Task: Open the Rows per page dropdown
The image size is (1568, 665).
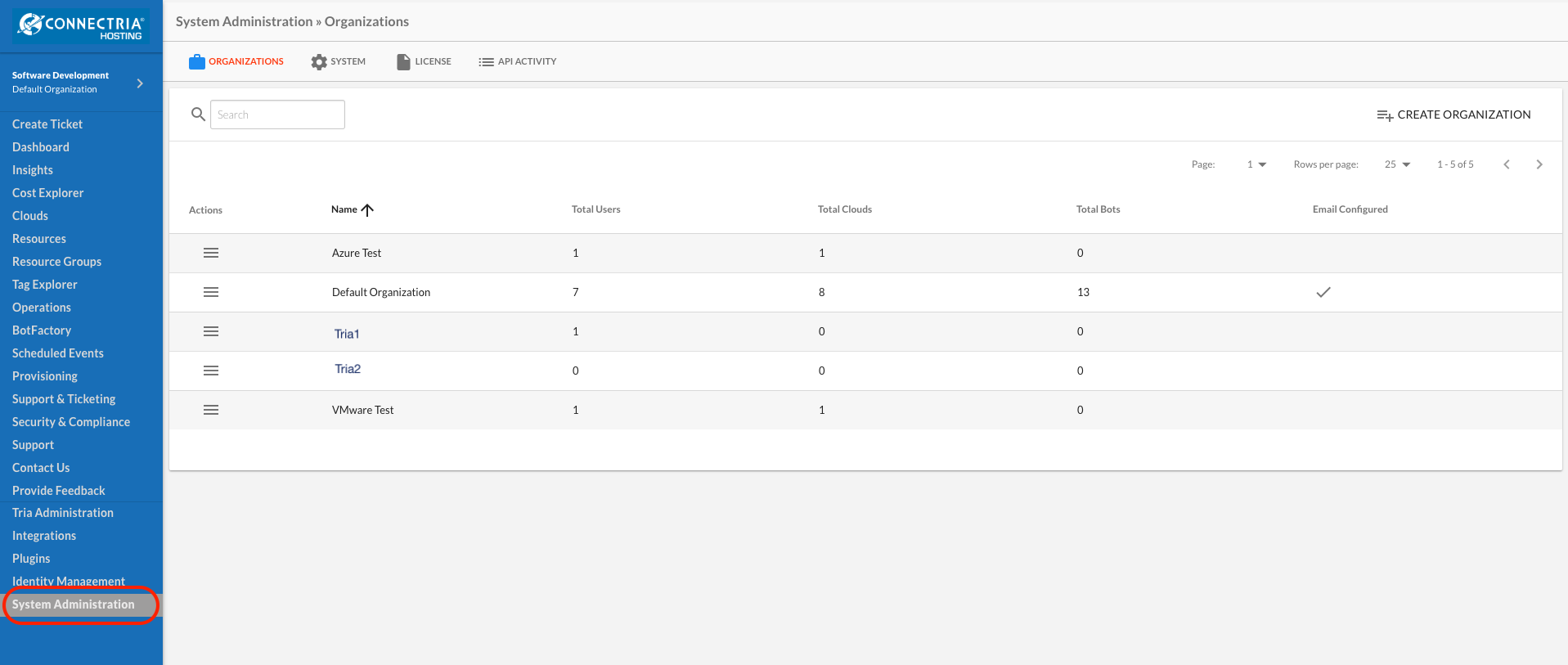Action: (1398, 164)
